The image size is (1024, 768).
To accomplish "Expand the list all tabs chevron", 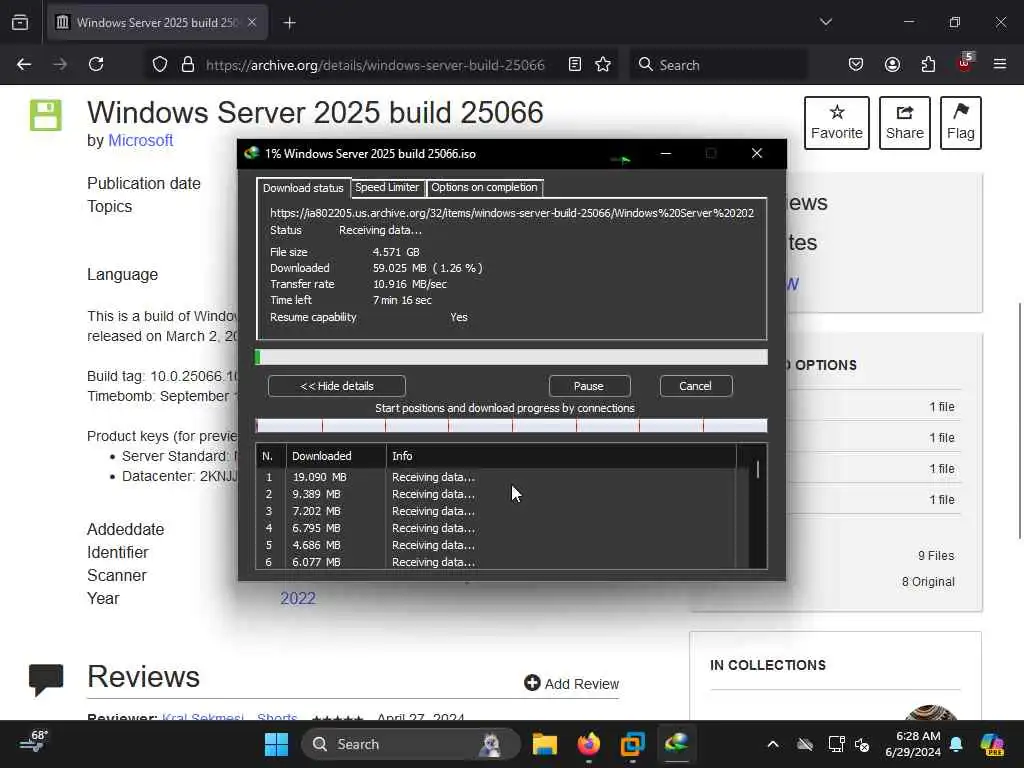I will 825,22.
